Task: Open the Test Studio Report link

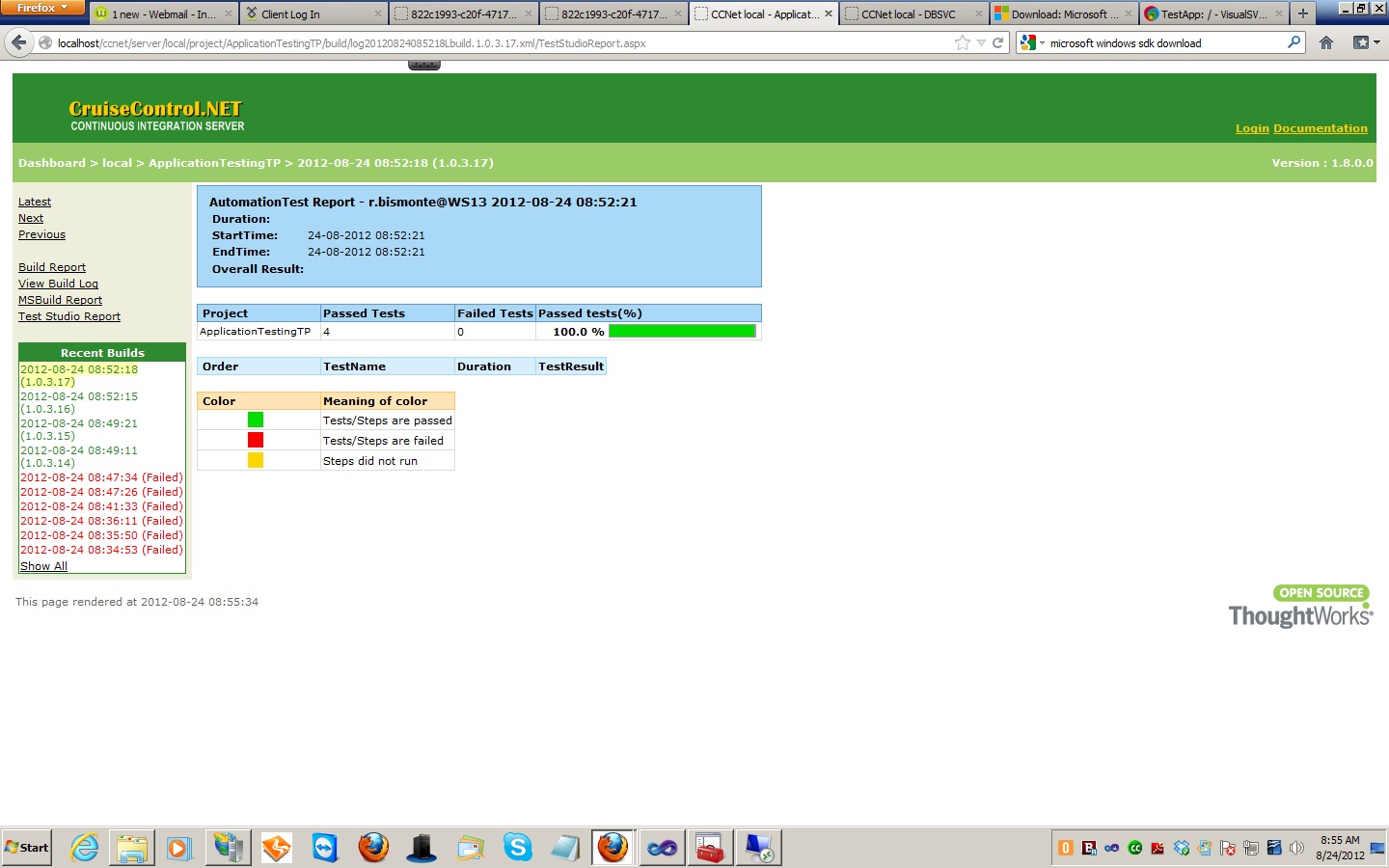Action: click(x=69, y=316)
